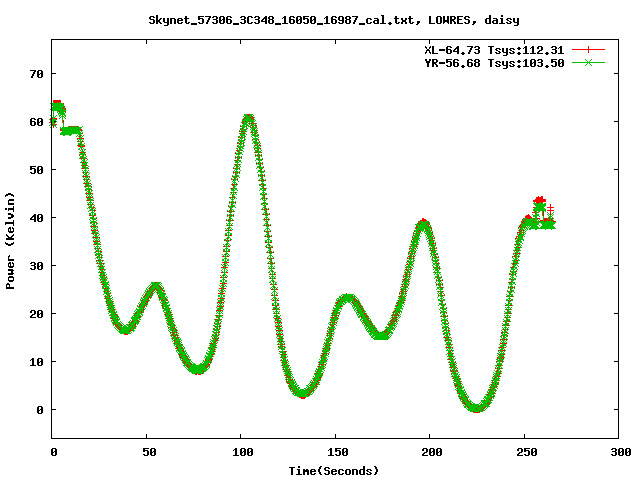This screenshot has height=480, width=640.
Task: Click the 30 tick label on y-axis
Action: [36, 266]
